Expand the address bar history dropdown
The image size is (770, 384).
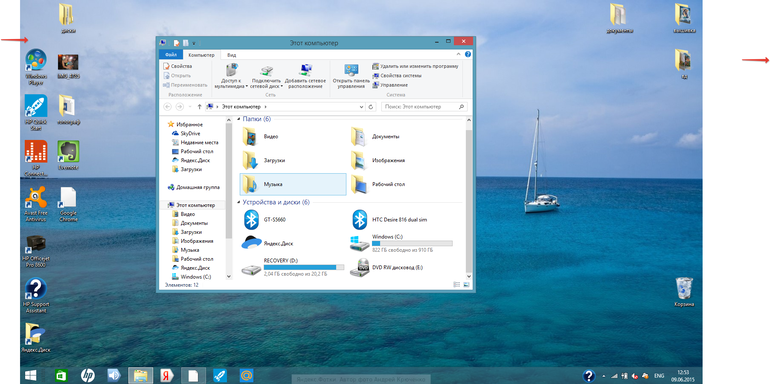point(362,107)
